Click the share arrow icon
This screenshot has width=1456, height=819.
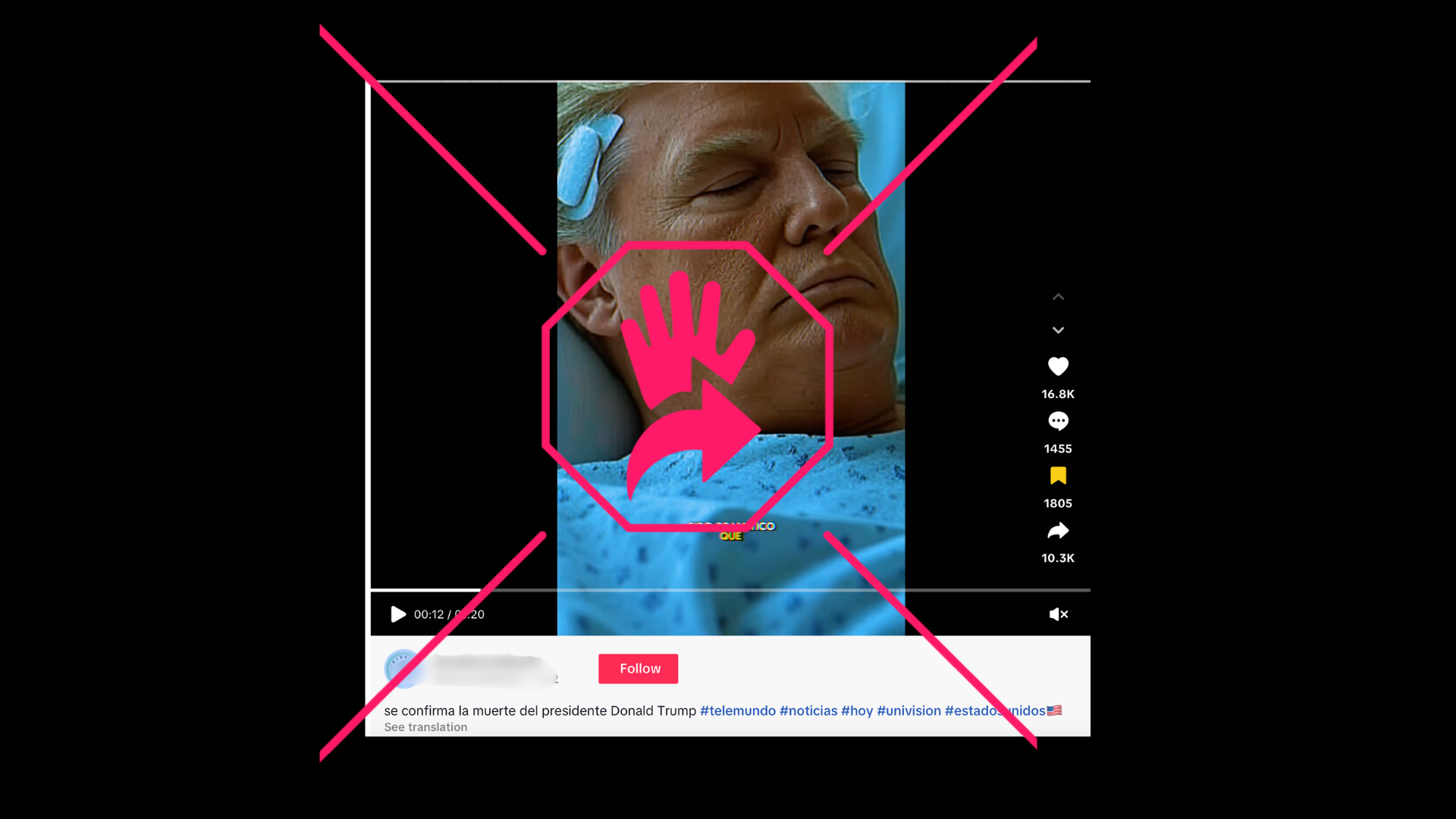(x=1058, y=531)
